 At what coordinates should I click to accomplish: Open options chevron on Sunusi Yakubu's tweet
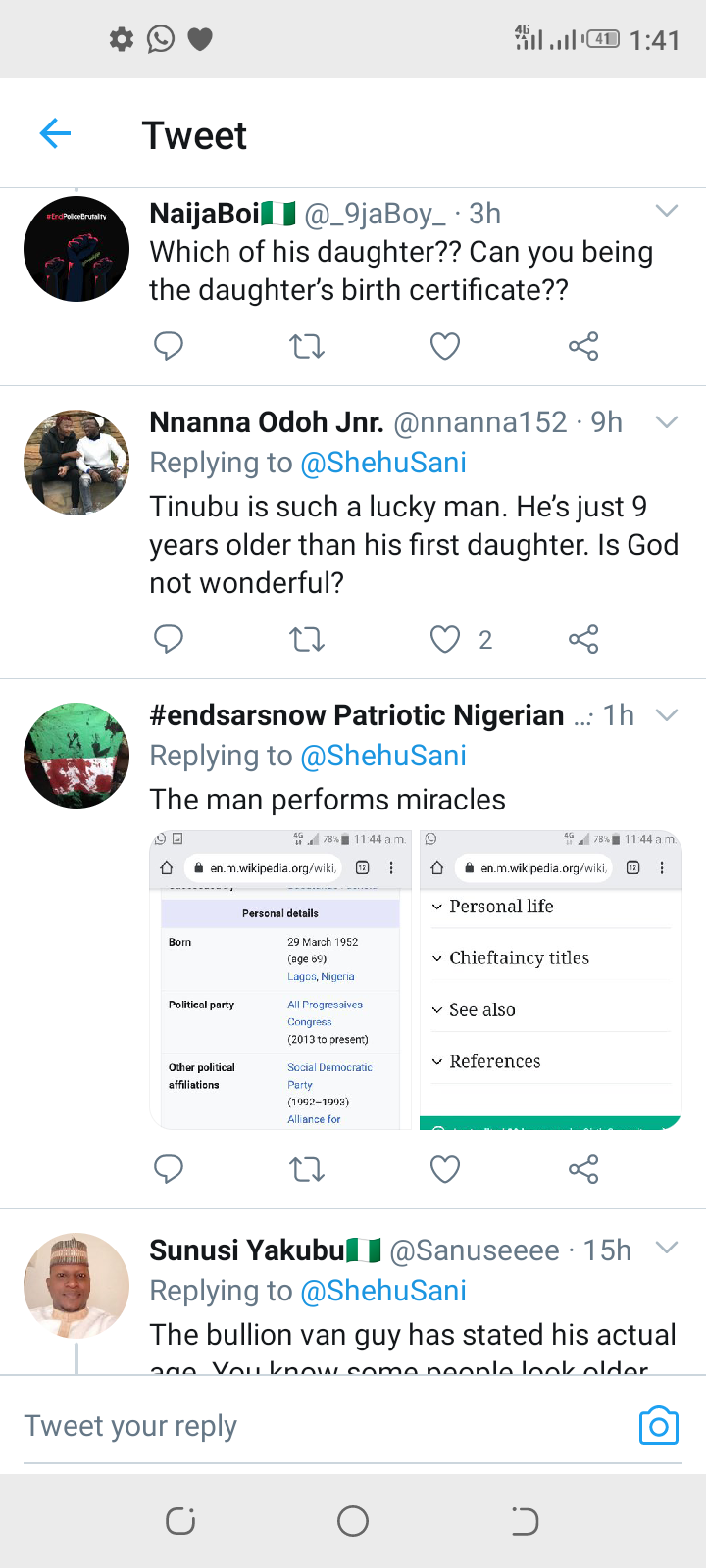[667, 1248]
